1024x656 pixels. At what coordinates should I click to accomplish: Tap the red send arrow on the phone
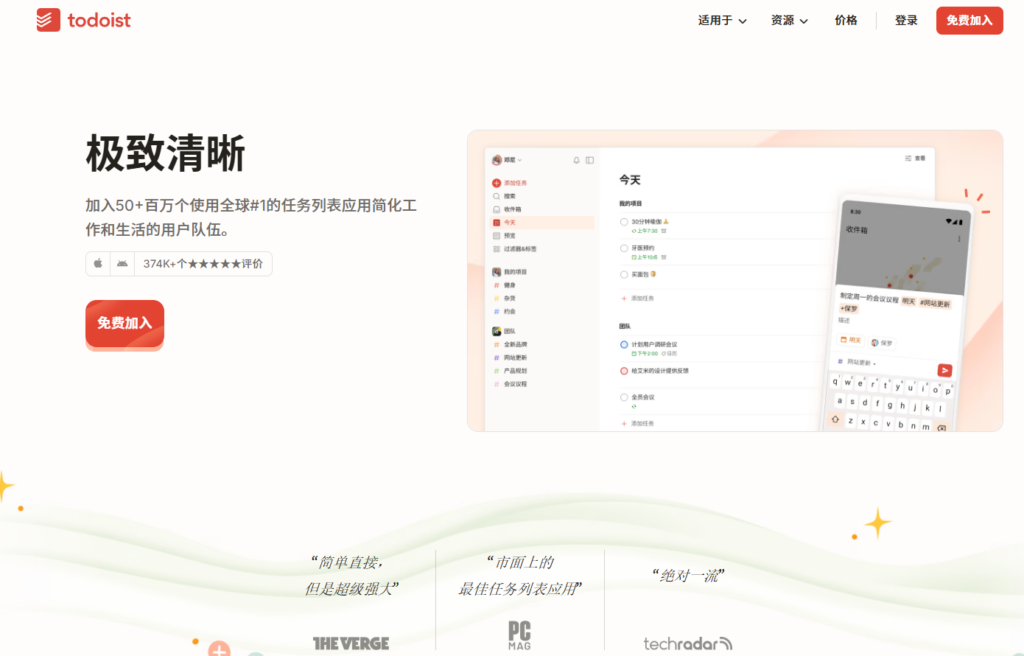point(945,370)
